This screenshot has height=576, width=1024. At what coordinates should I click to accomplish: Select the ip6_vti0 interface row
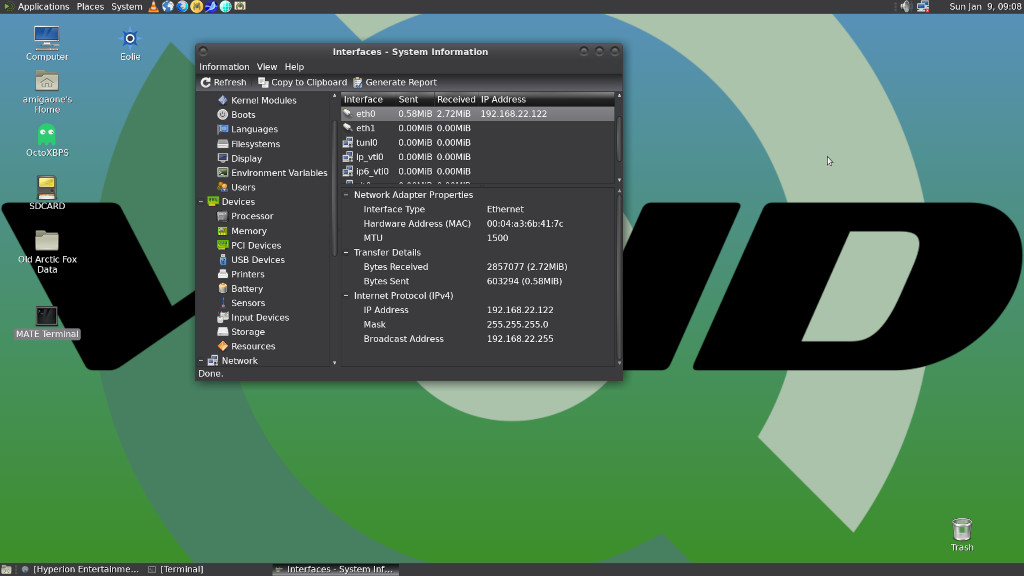[477, 171]
